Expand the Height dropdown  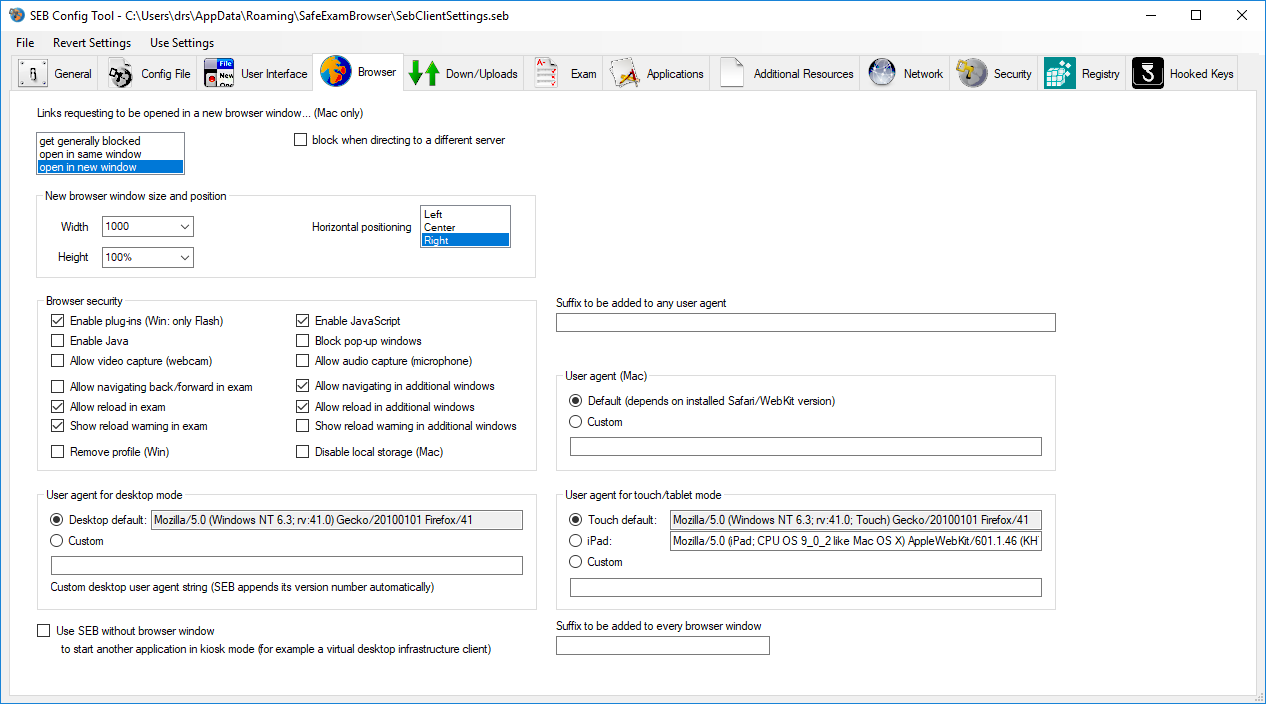[185, 258]
